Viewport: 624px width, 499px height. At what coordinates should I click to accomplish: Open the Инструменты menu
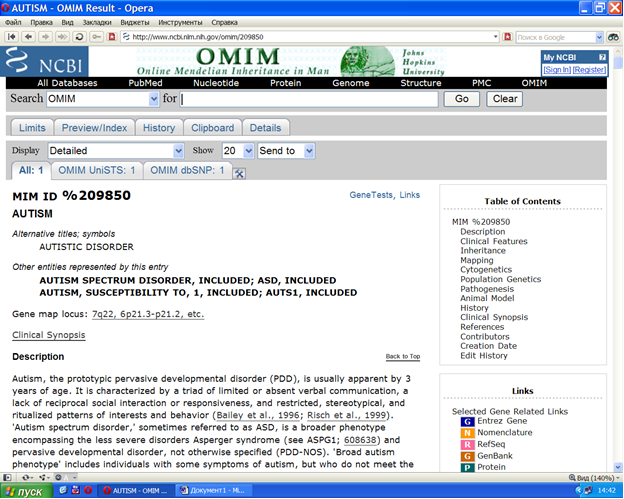click(180, 22)
